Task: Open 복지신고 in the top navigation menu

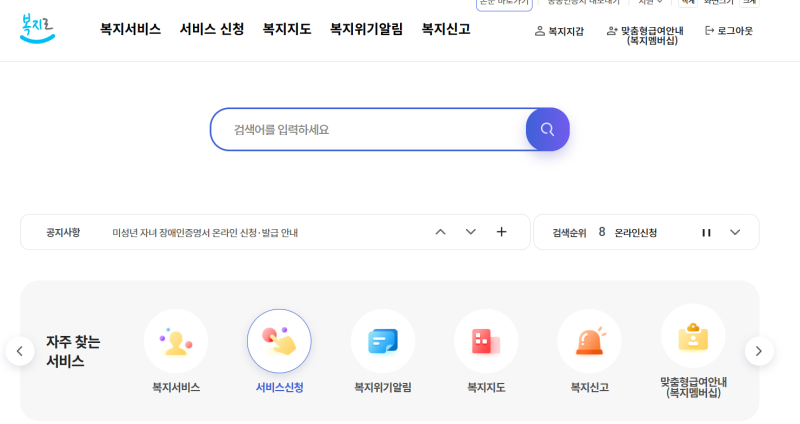Action: 446,29
